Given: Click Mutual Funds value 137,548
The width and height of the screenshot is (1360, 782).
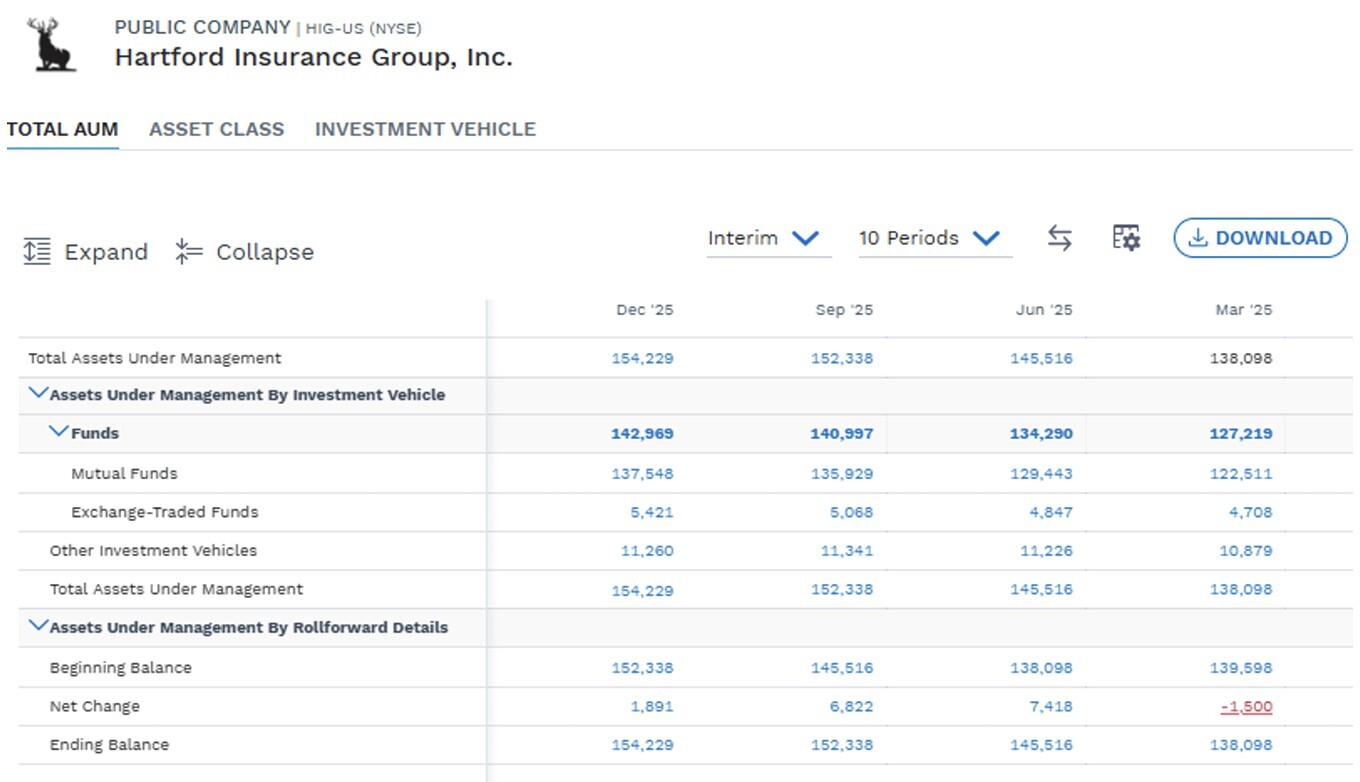Looking at the screenshot, I should [642, 474].
